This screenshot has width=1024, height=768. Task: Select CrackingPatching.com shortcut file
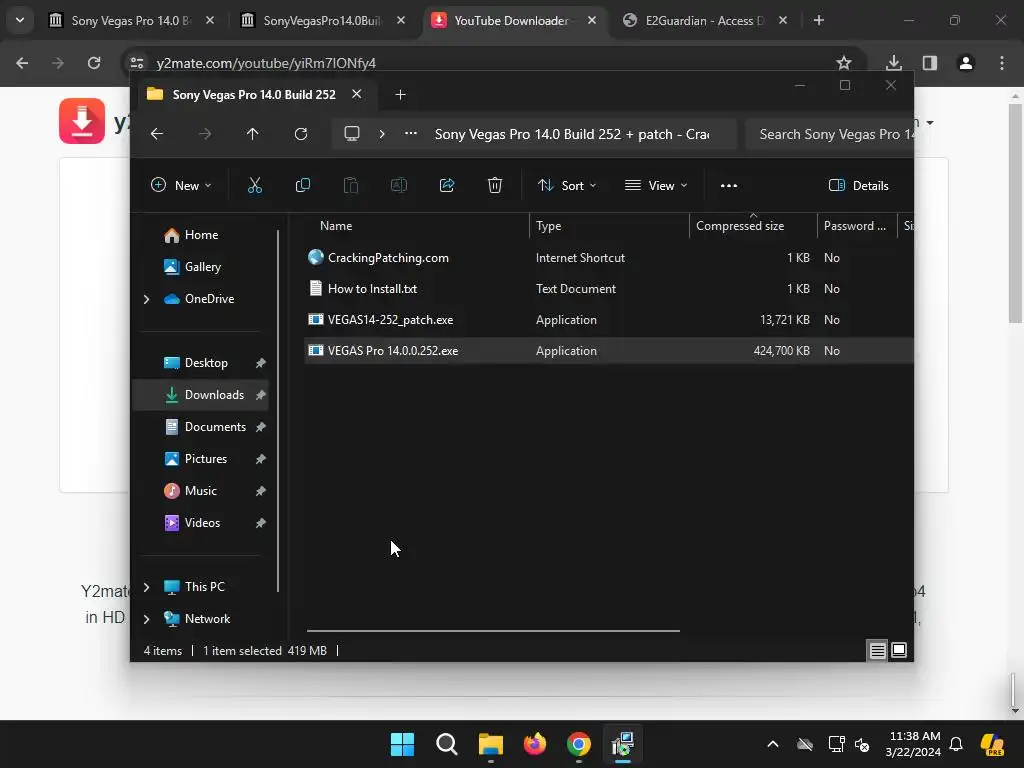tap(388, 258)
